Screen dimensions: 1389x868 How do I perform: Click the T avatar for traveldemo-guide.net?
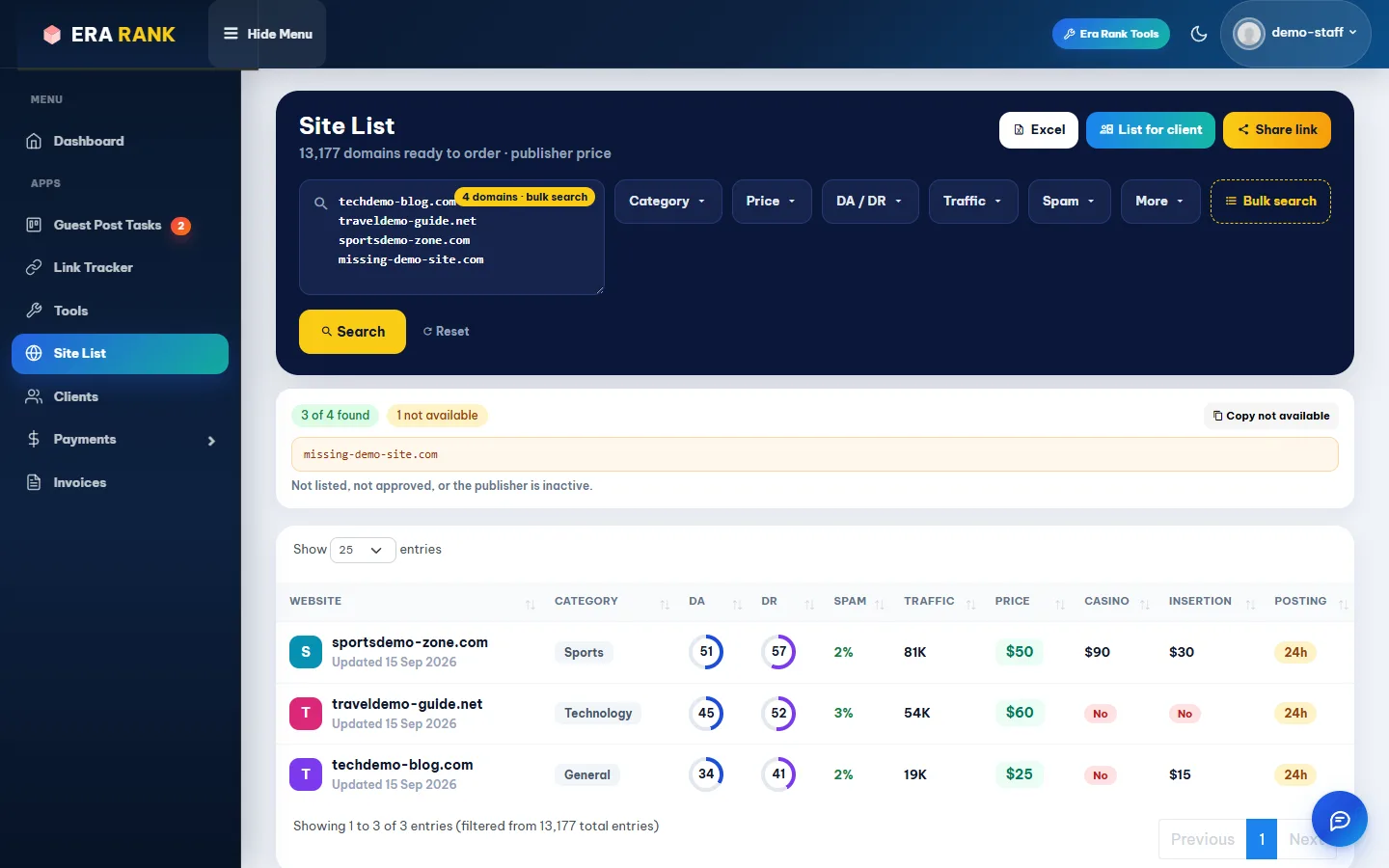306,713
